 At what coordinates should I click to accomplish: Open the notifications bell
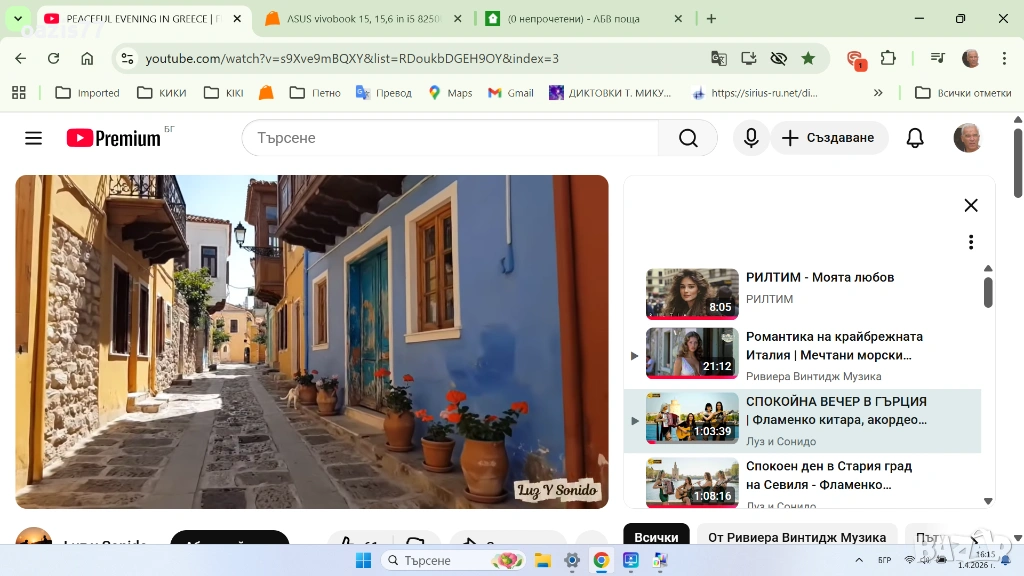coord(914,138)
